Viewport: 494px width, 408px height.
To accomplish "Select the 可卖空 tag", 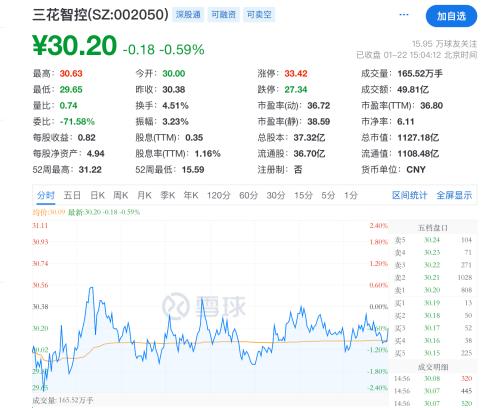I will click(259, 15).
